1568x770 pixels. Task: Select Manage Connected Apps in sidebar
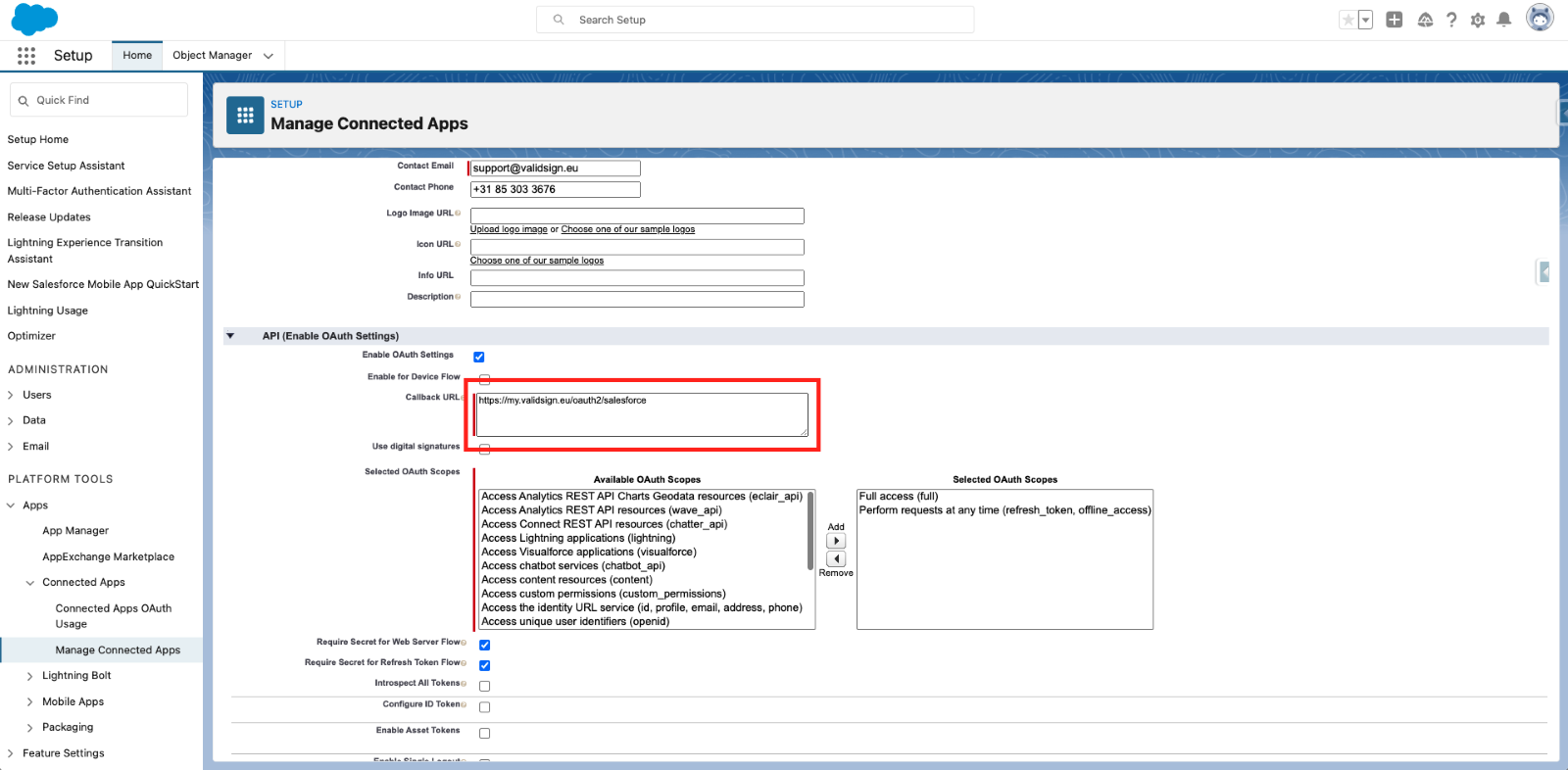point(118,650)
